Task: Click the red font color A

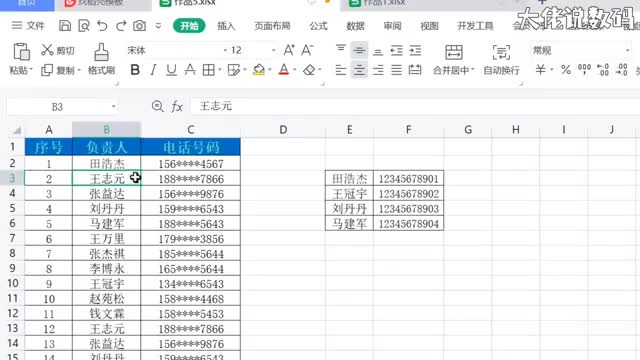Action: 284,70
